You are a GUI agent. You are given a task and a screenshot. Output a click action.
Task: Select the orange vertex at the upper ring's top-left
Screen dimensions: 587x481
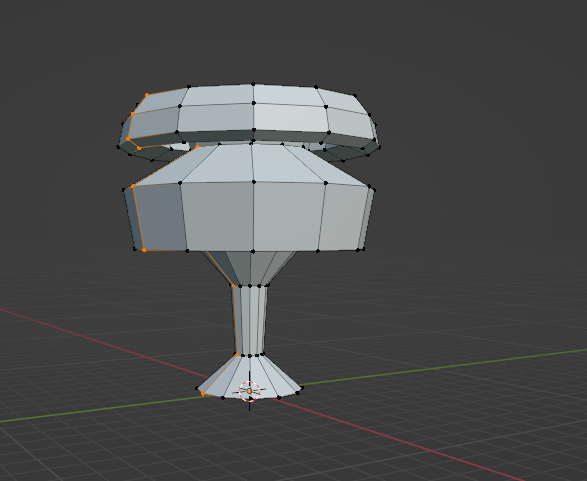click(x=147, y=95)
